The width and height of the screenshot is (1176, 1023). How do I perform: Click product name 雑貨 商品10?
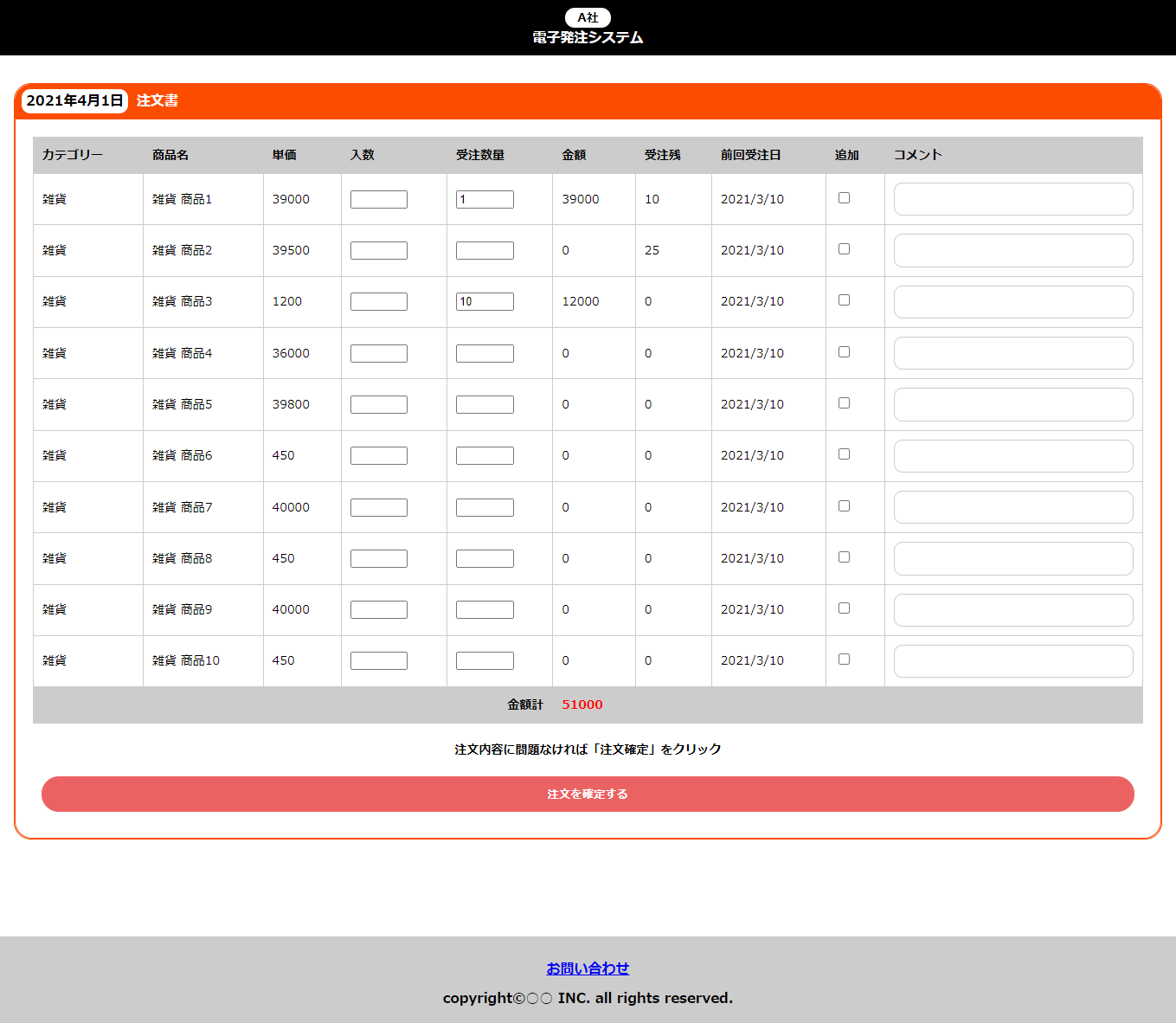coord(186,660)
